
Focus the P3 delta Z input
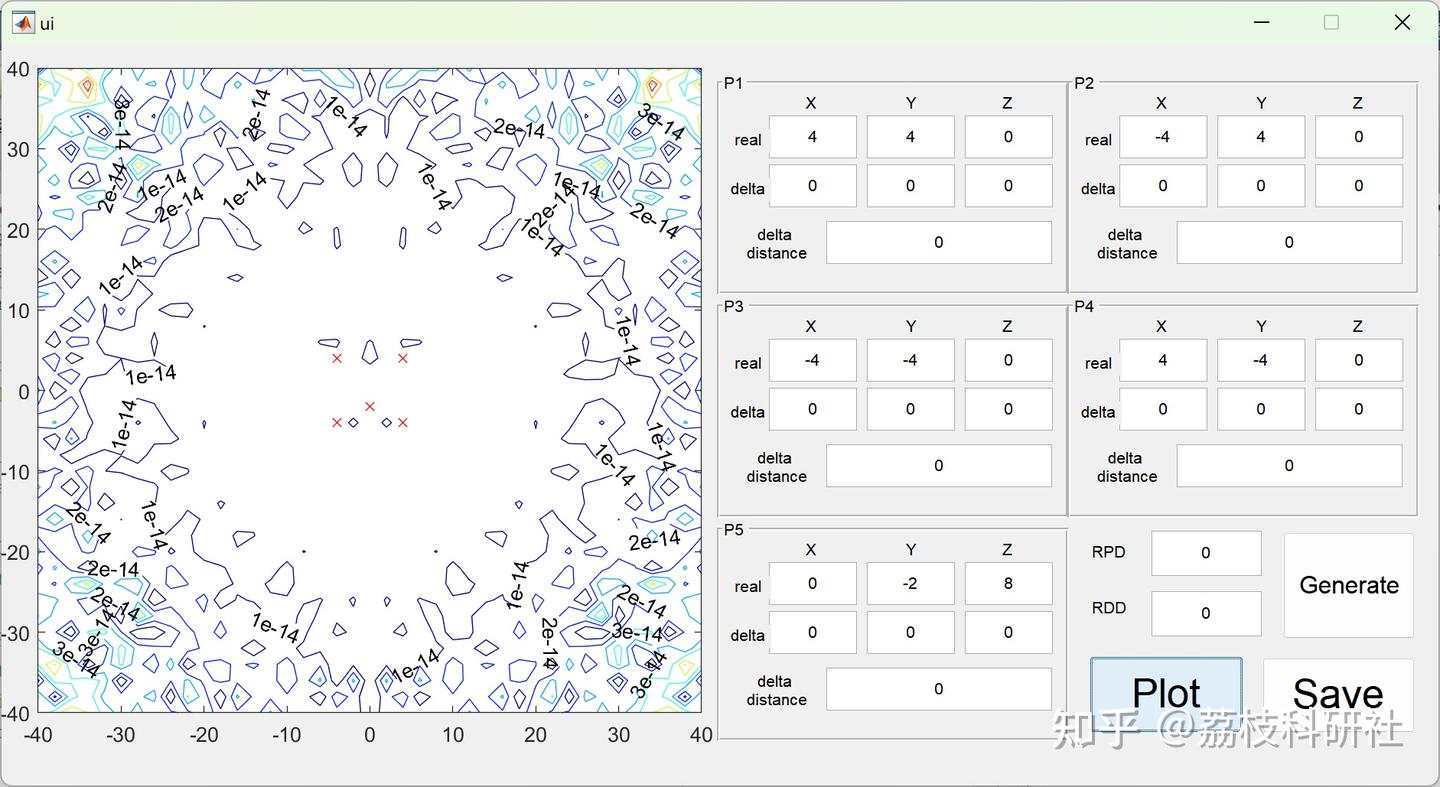1008,409
